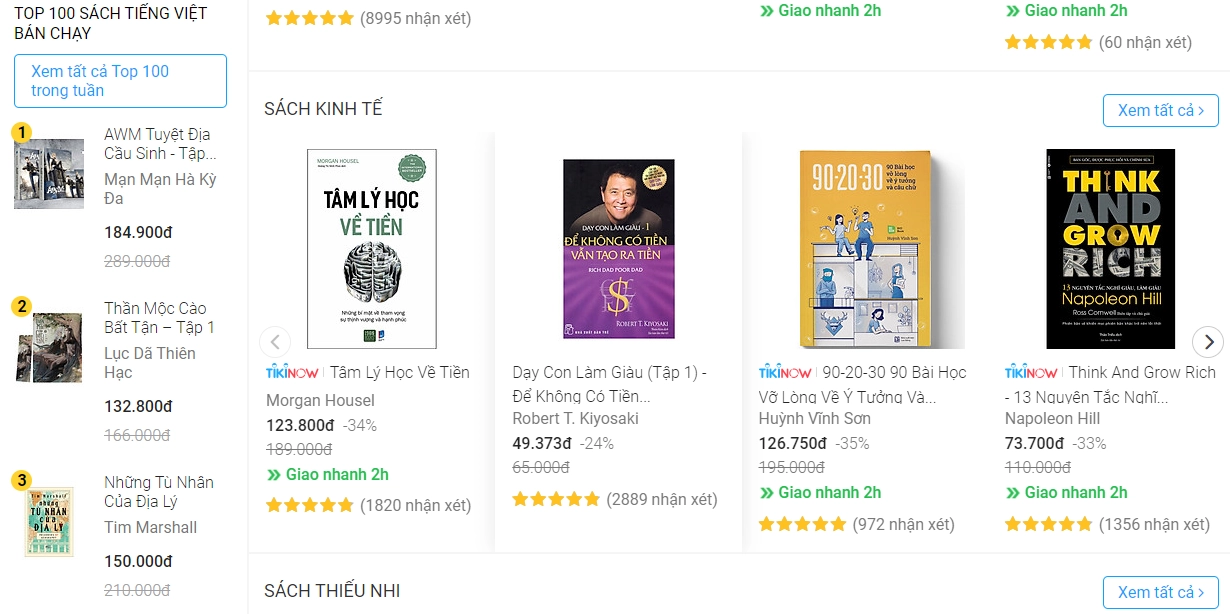Open Xem tất cả for Sách Kinh Tế

(1161, 110)
